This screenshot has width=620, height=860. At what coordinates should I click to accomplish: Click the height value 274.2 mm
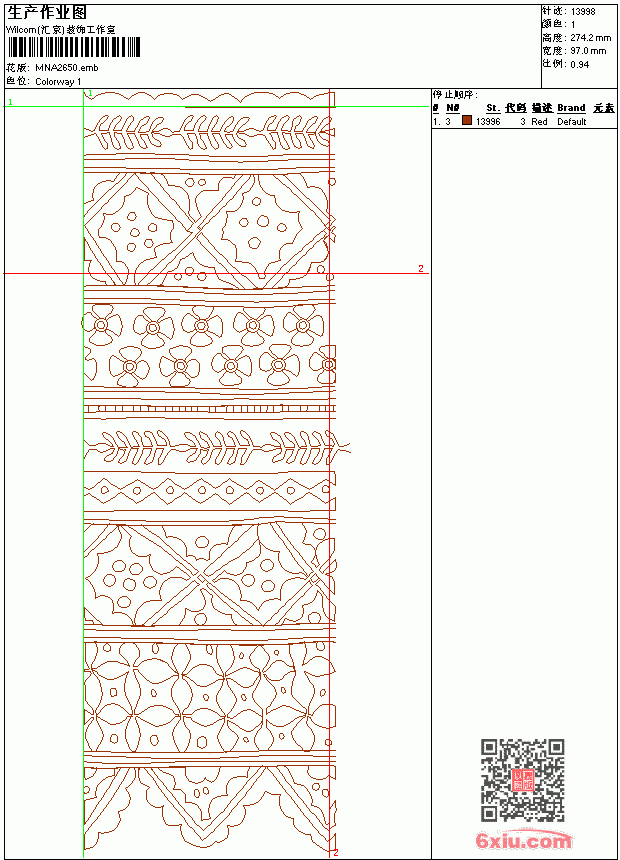click(x=590, y=38)
